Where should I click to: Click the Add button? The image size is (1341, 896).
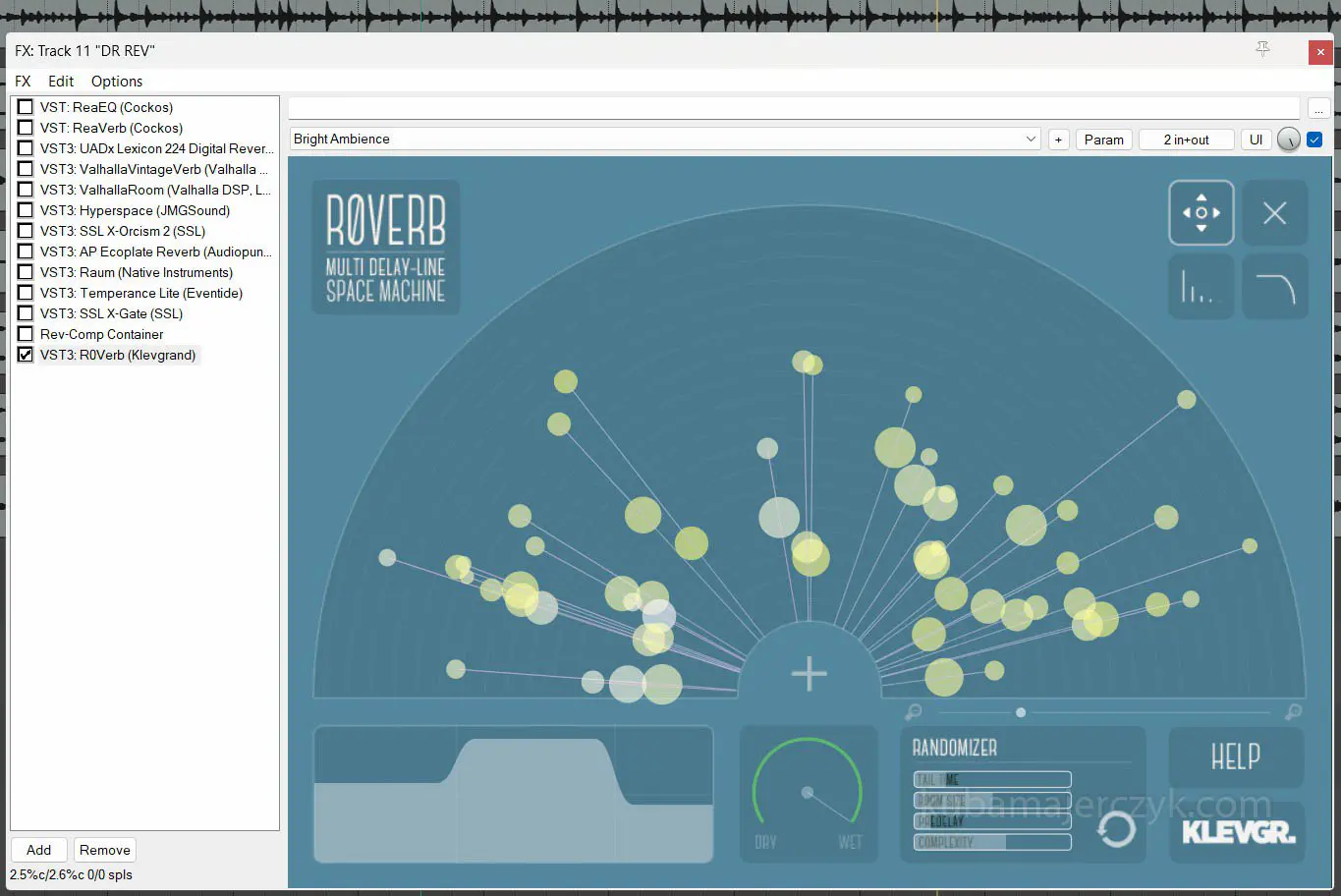coord(39,850)
